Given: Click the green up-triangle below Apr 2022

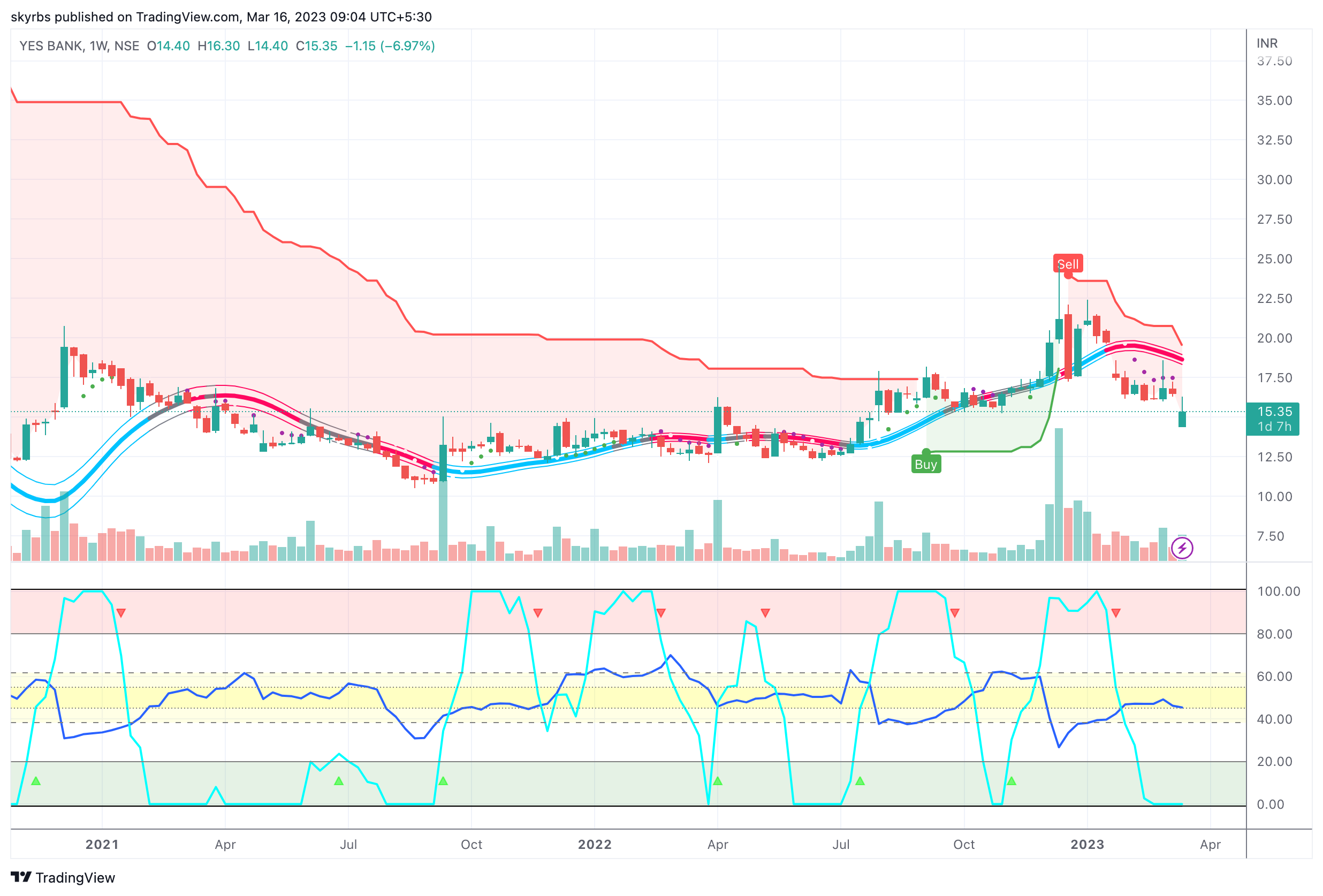Looking at the screenshot, I should coord(717,781).
